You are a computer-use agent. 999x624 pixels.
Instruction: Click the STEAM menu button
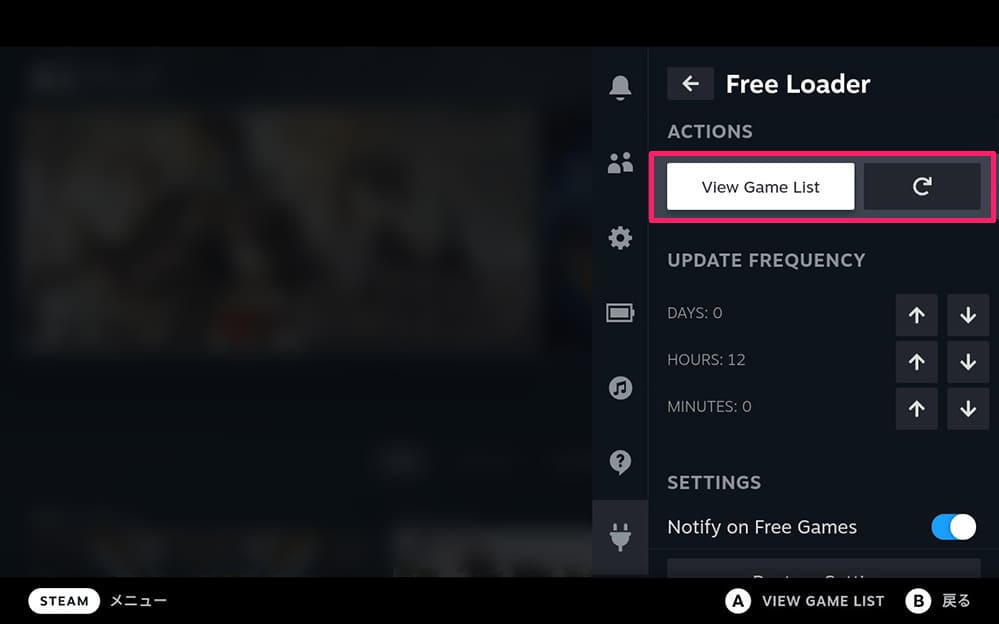(x=64, y=601)
